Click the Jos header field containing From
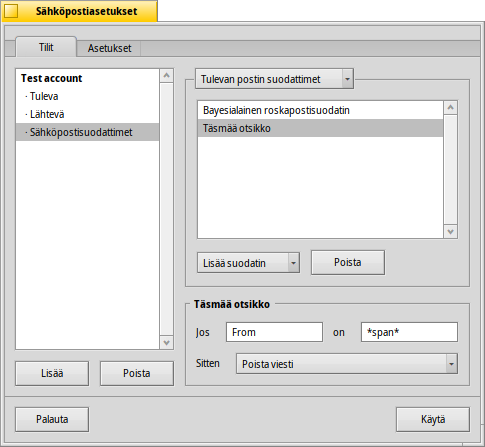 click(274, 332)
